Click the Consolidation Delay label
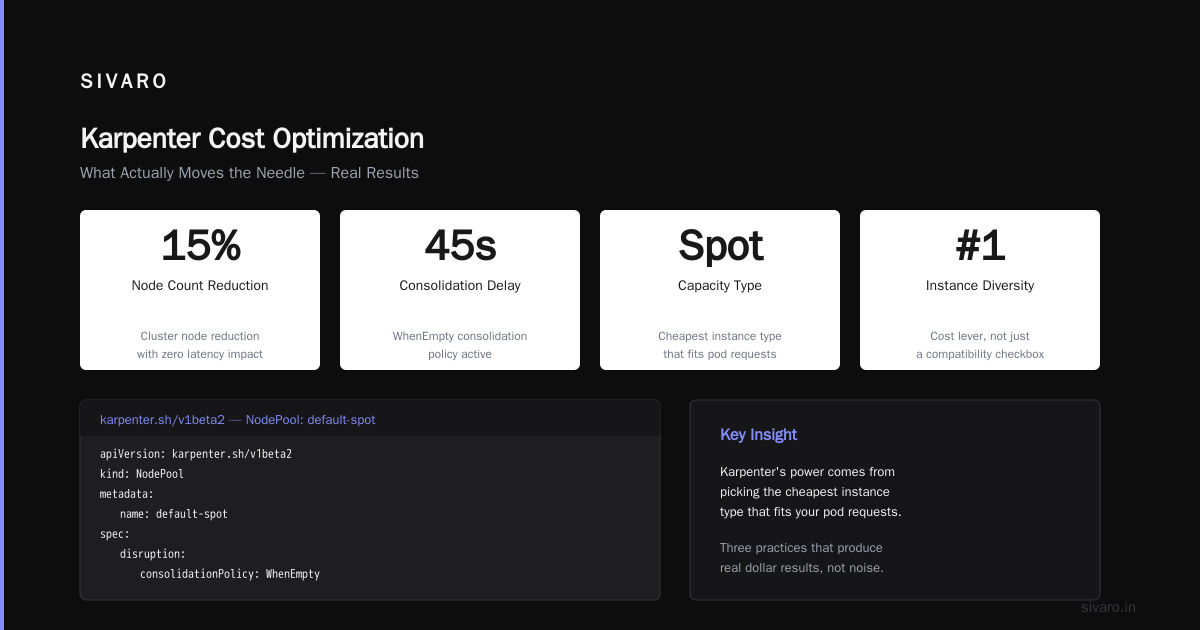Image resolution: width=1200 pixels, height=630 pixels. [x=460, y=285]
